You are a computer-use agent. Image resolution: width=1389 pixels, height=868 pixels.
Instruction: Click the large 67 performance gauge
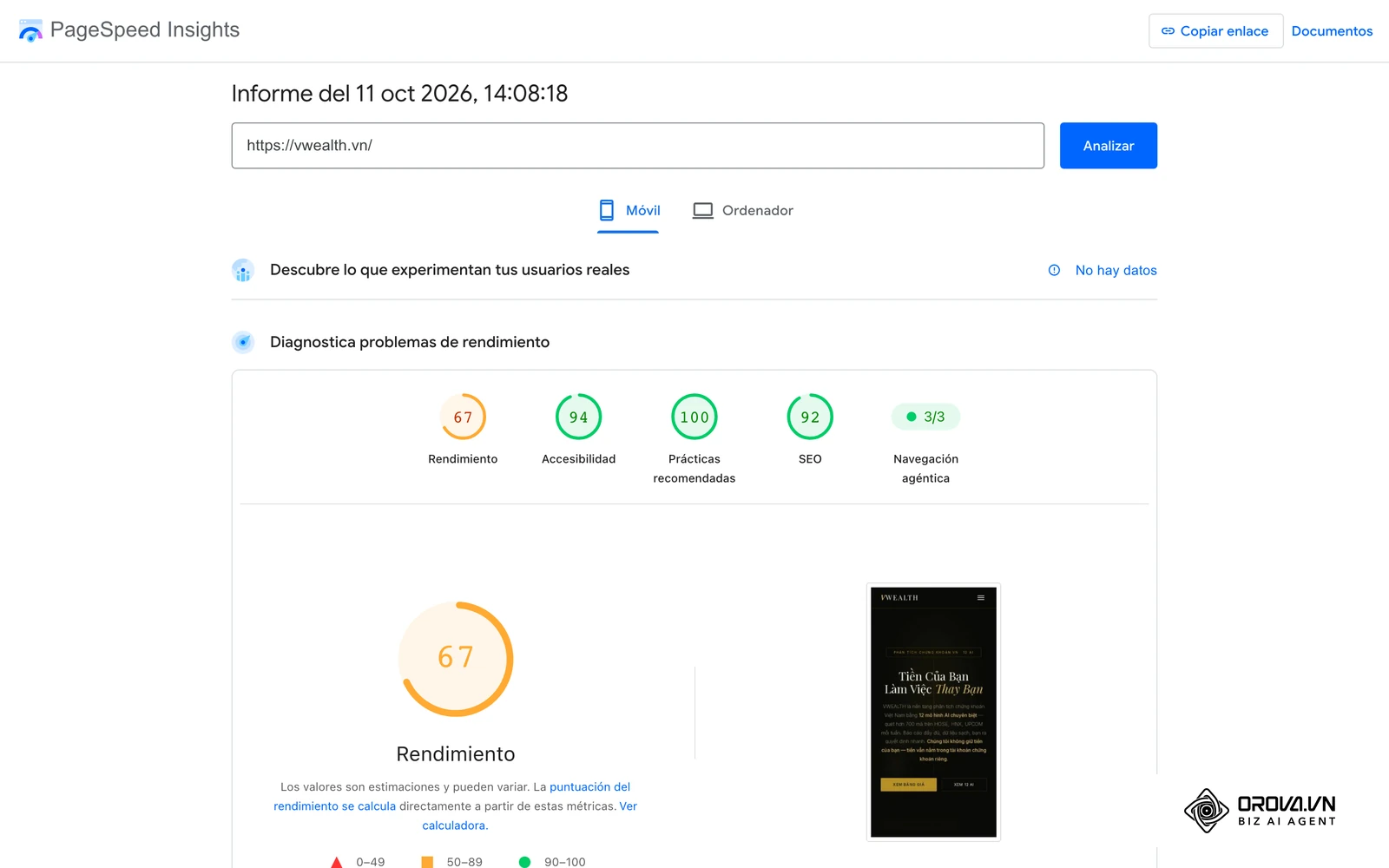456,659
